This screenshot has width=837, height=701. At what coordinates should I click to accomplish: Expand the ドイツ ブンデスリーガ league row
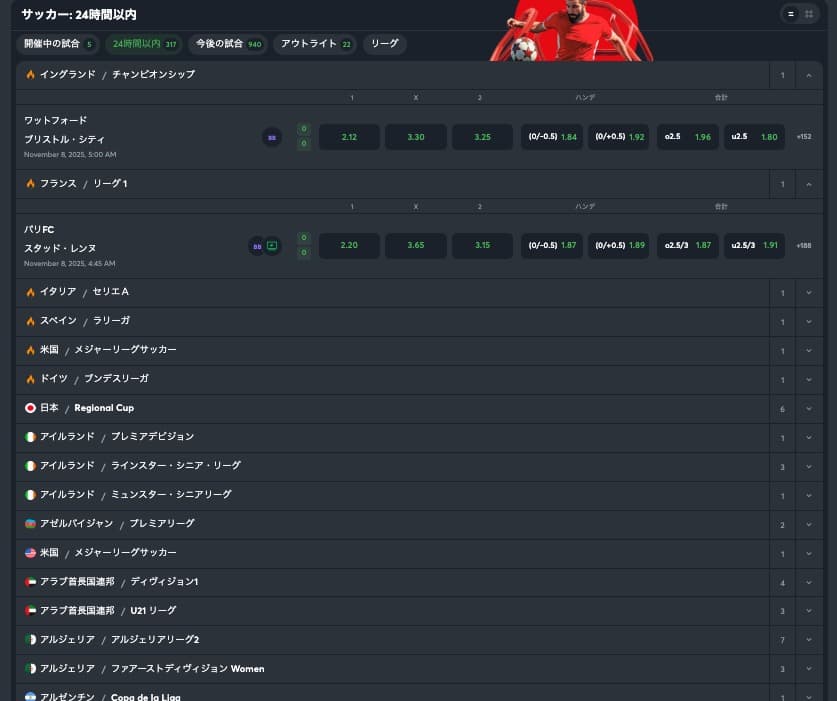click(809, 380)
